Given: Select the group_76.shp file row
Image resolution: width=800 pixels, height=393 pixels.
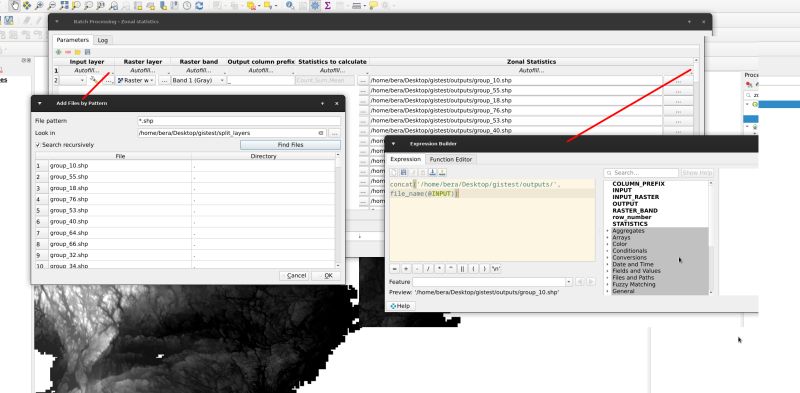Looking at the screenshot, I should 185,199.
